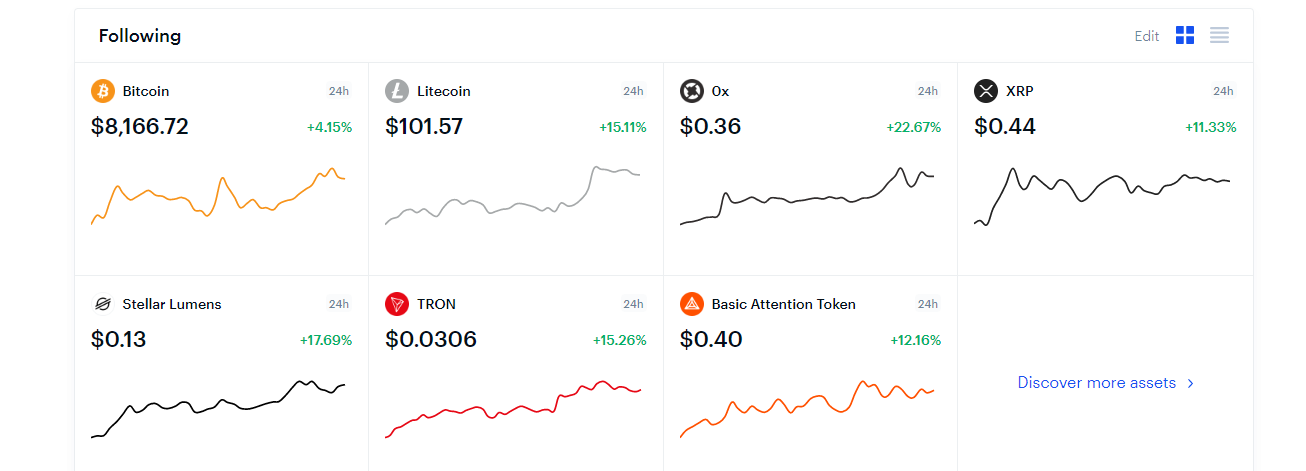Switch to grid view layout

pos(1185,36)
